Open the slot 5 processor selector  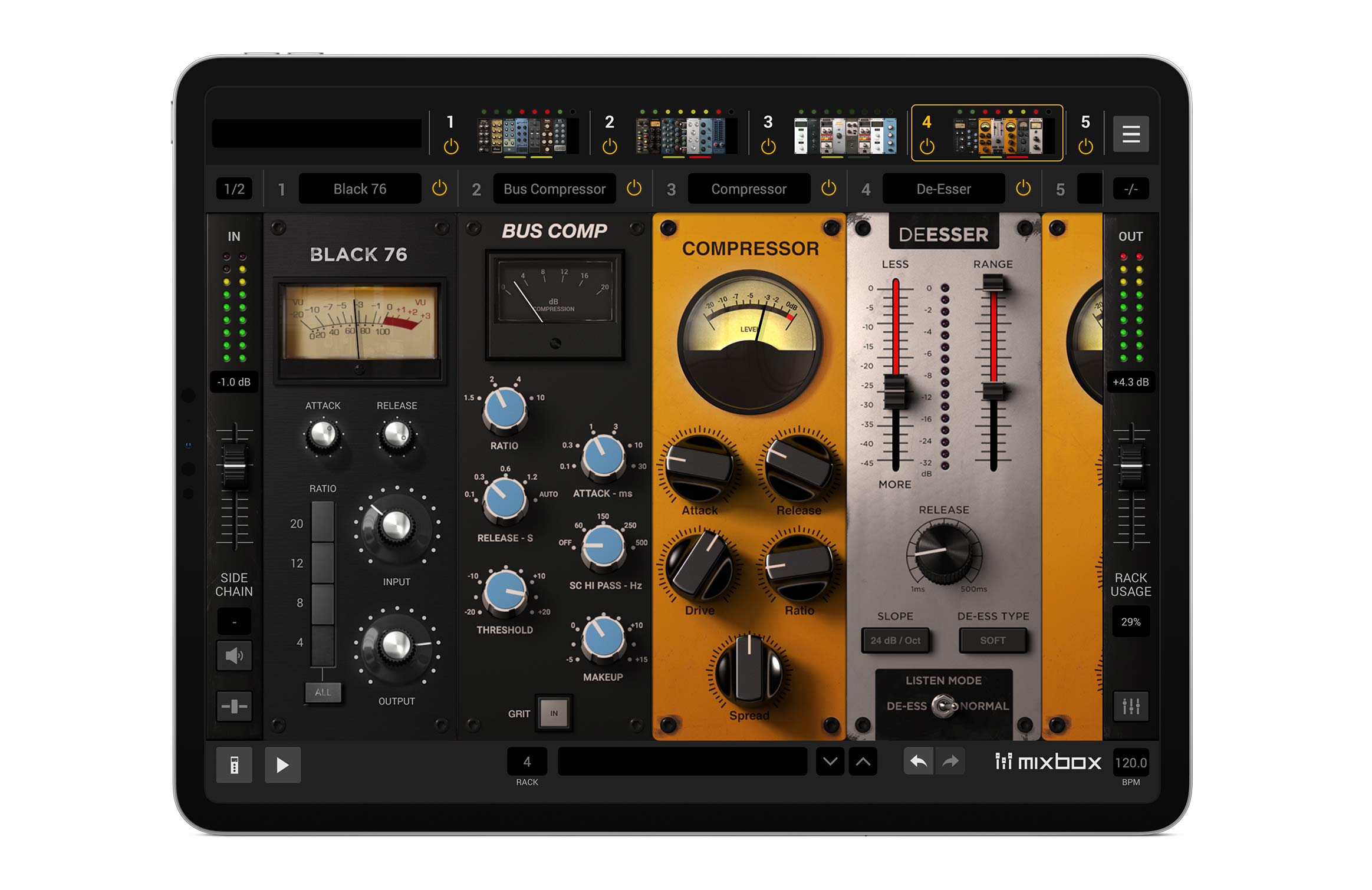click(x=1090, y=189)
